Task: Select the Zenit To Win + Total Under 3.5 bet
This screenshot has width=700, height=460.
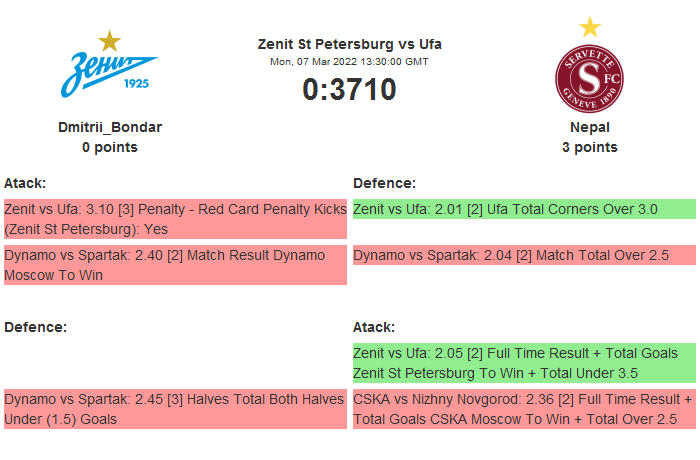Action: (x=523, y=363)
